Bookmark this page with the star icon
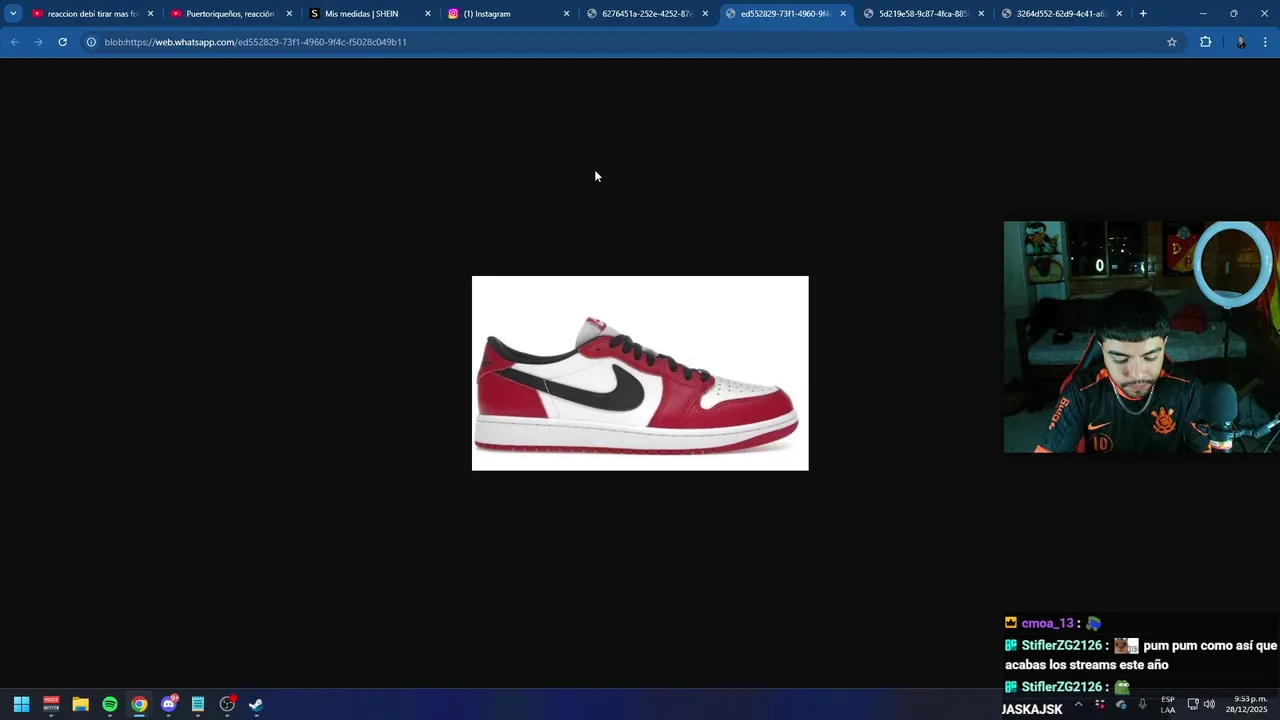1280x720 pixels. pos(1172,42)
